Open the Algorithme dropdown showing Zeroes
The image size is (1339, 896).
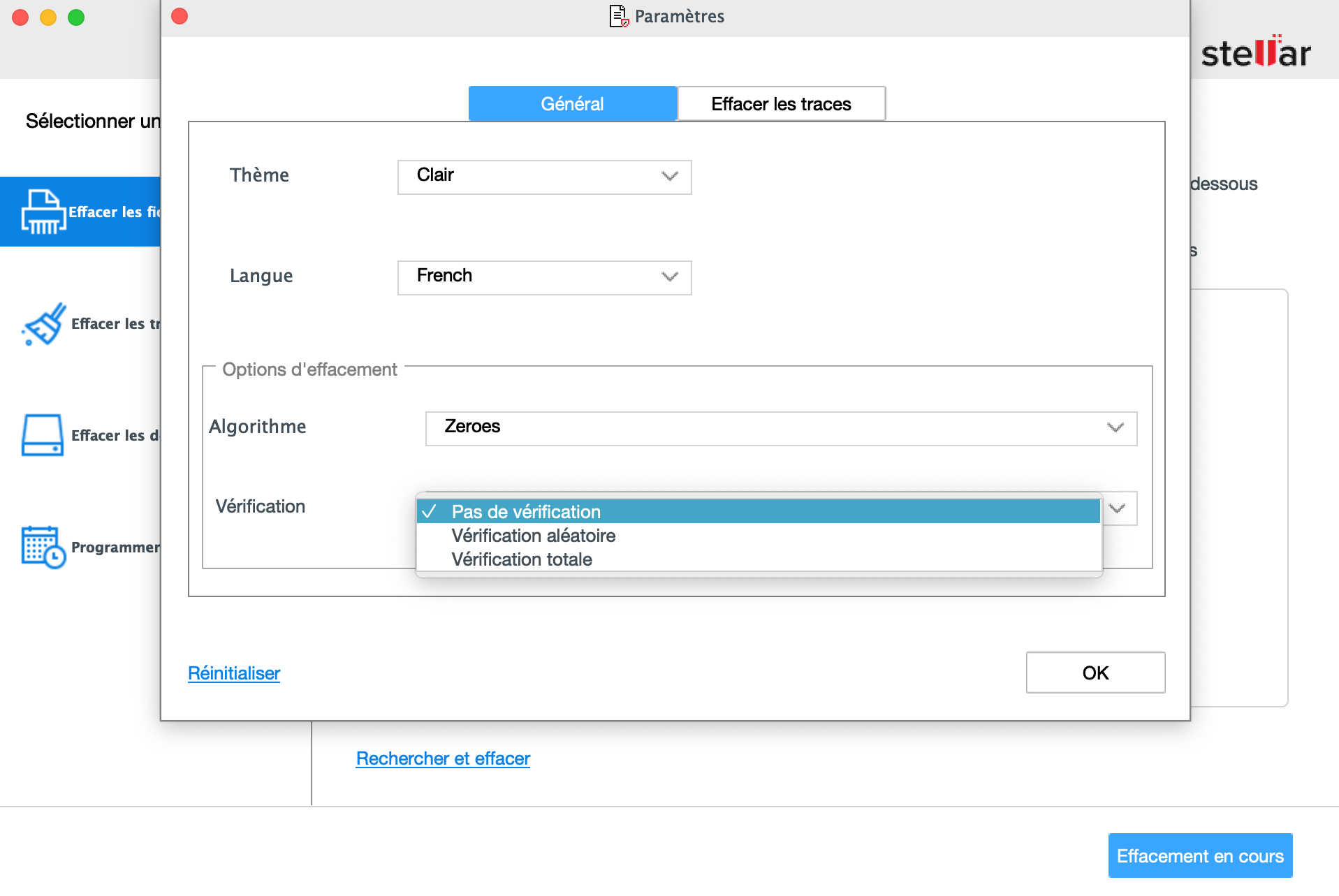(x=781, y=428)
